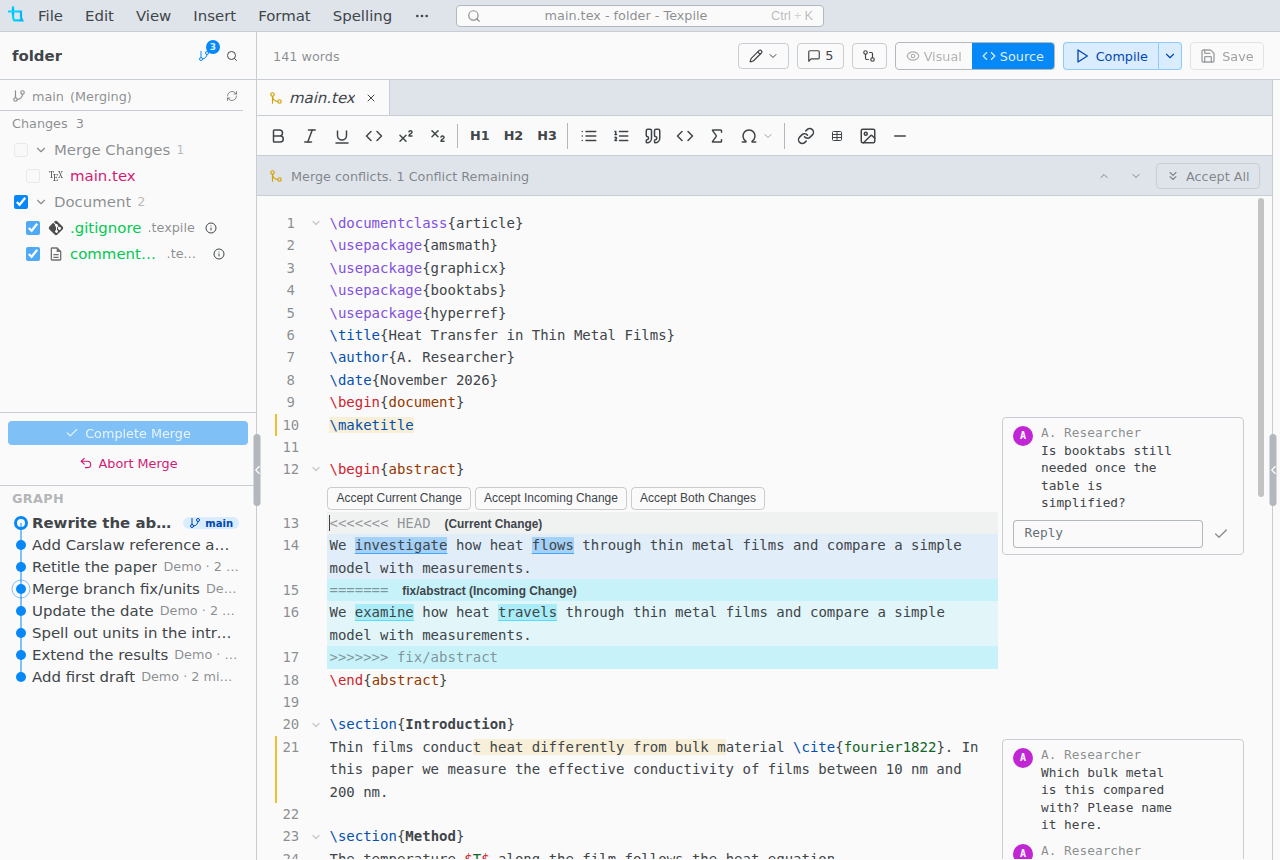Image resolution: width=1280 pixels, height=860 pixels.
Task: Insert a numbered list
Action: [x=621, y=136]
